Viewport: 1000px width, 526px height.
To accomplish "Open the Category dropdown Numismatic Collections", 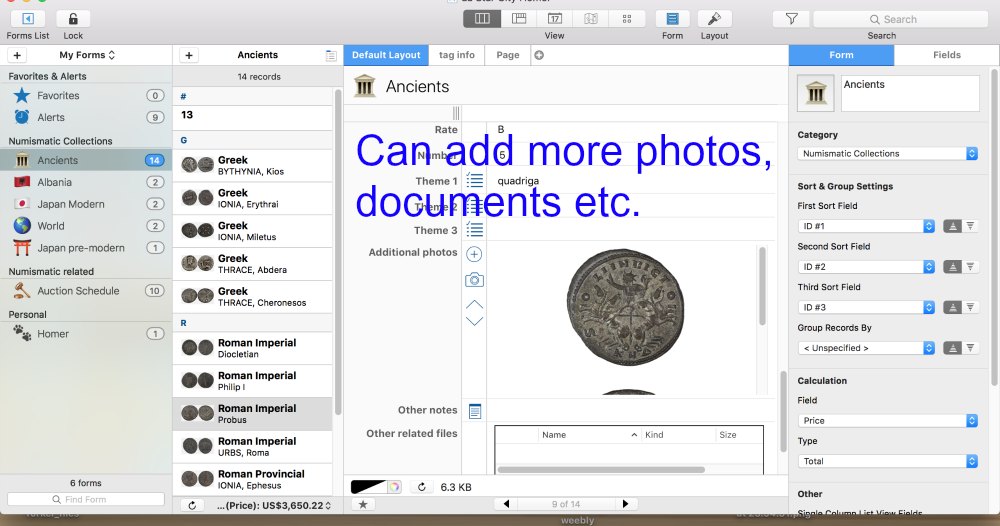I will pos(888,154).
